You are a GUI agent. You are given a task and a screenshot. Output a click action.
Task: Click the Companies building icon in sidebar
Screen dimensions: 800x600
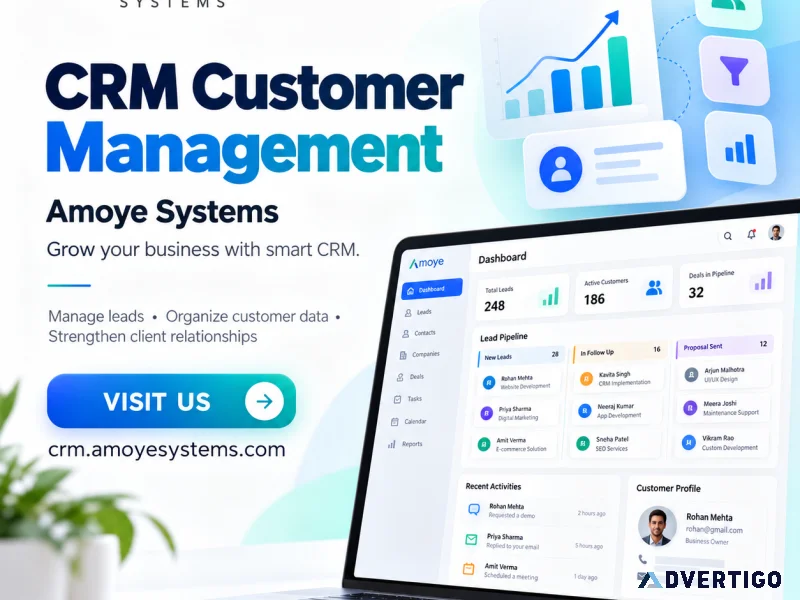[x=403, y=355]
